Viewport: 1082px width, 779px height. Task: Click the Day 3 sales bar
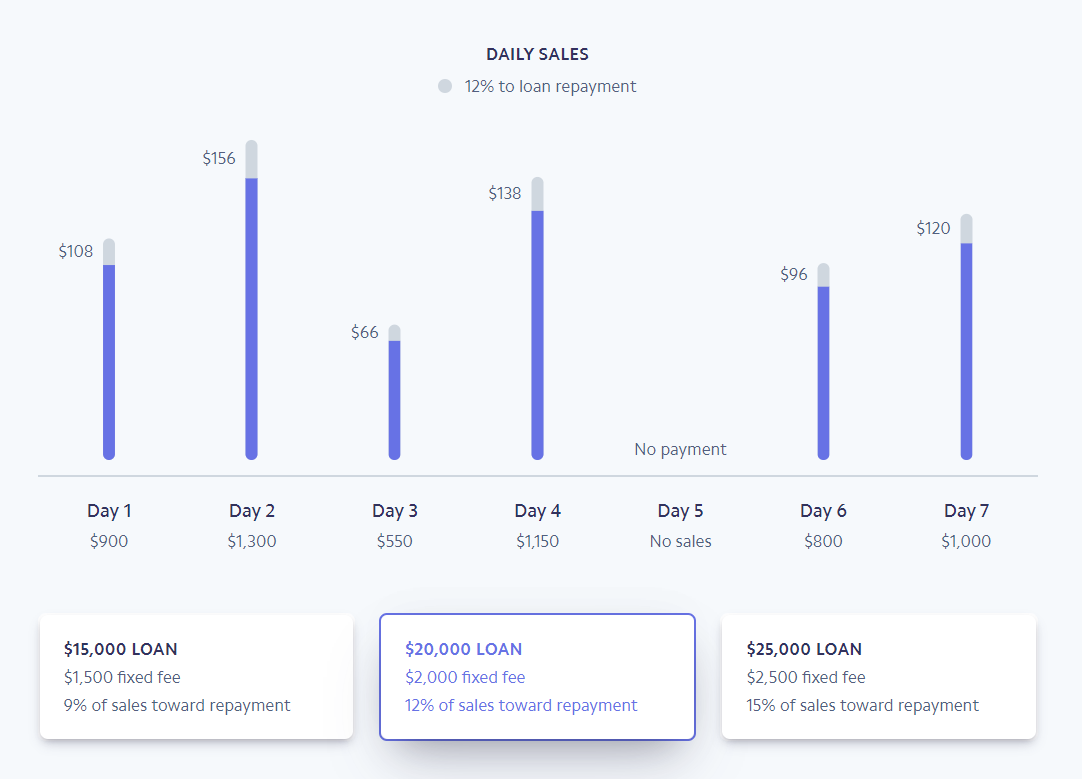[x=395, y=398]
